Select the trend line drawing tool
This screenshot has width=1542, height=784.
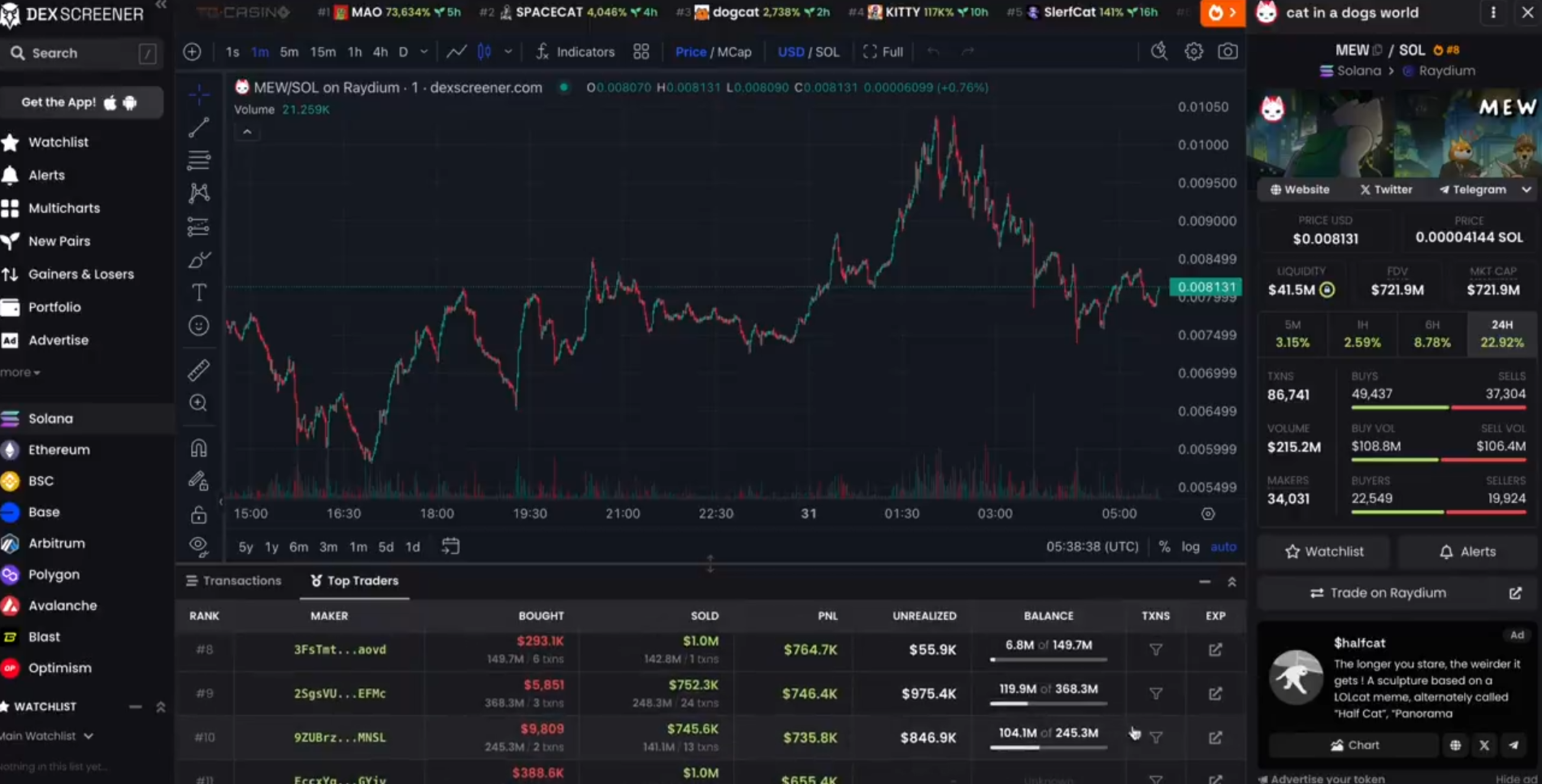tap(198, 128)
